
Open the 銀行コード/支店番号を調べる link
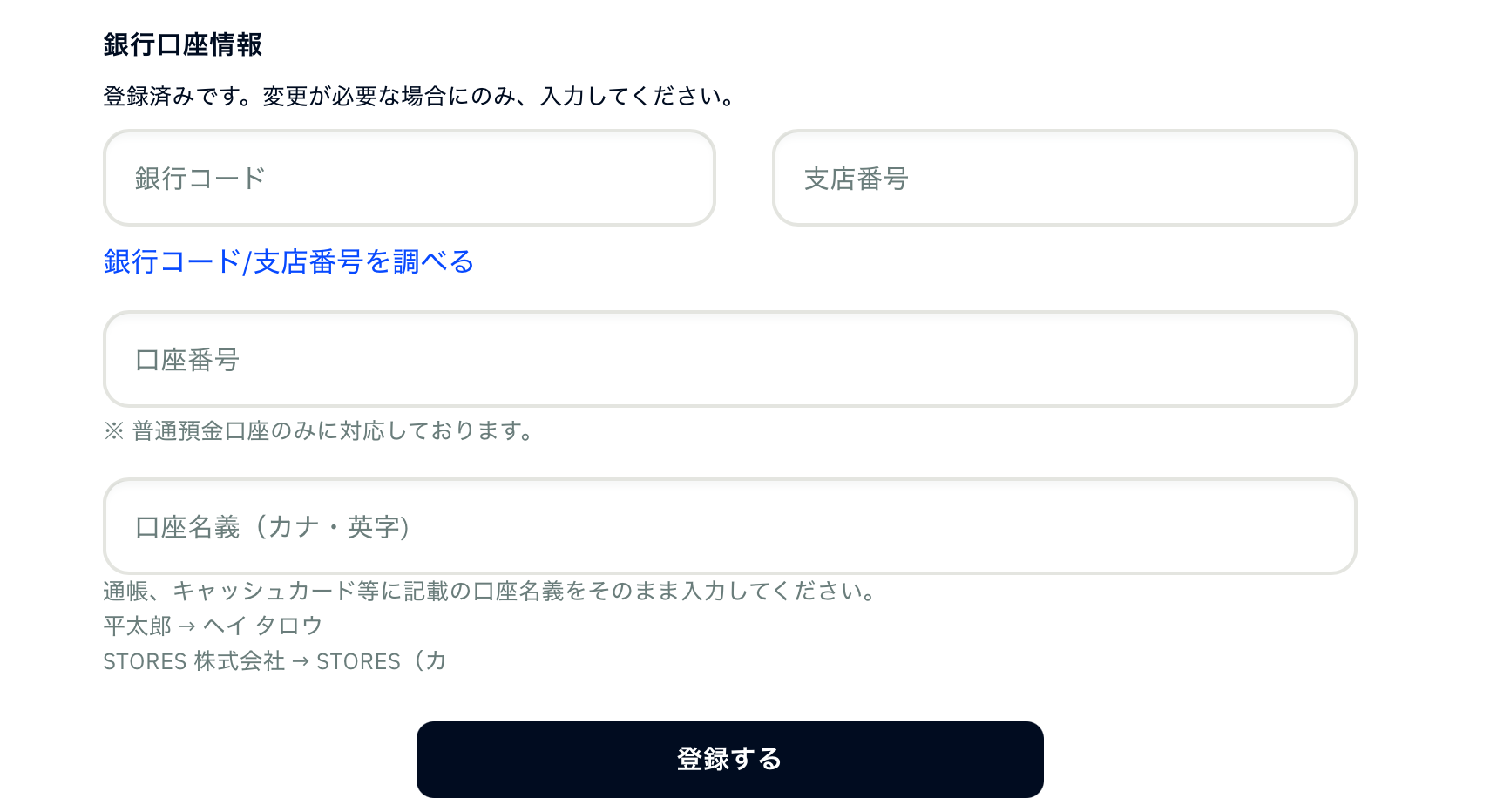(x=288, y=261)
